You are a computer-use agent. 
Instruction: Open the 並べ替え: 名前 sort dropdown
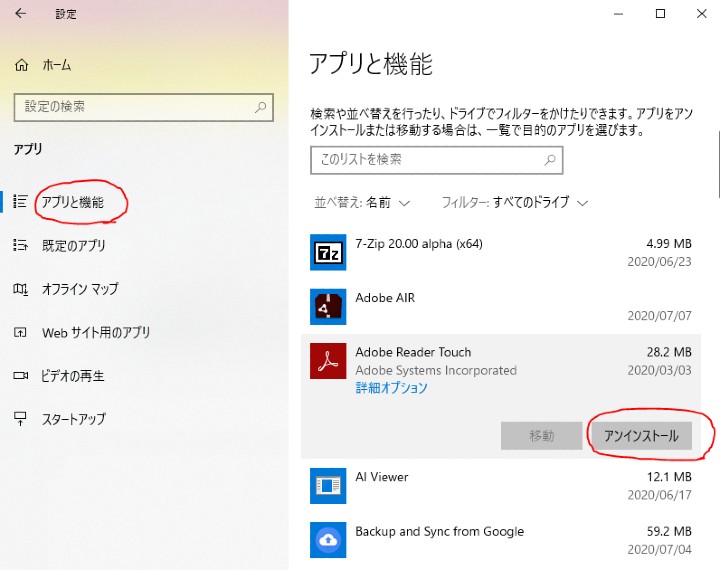tap(362, 203)
